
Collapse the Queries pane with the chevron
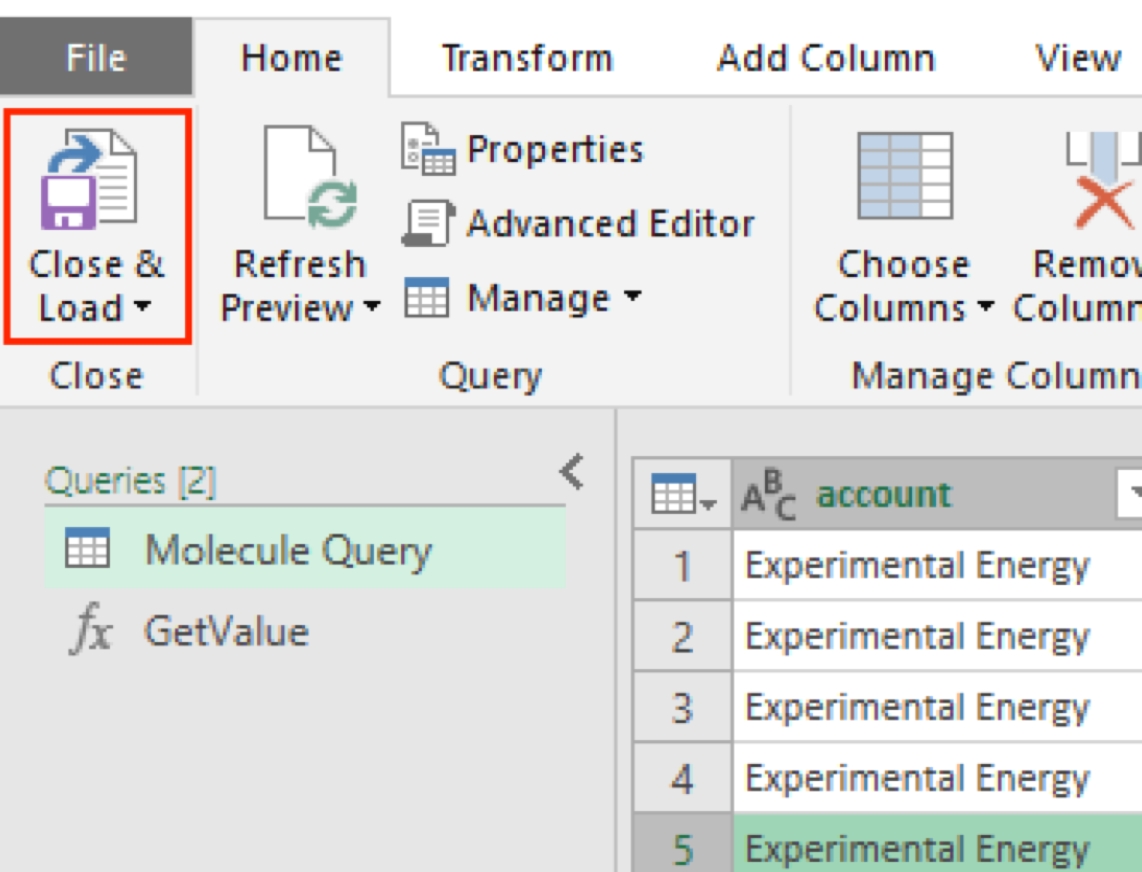click(571, 472)
